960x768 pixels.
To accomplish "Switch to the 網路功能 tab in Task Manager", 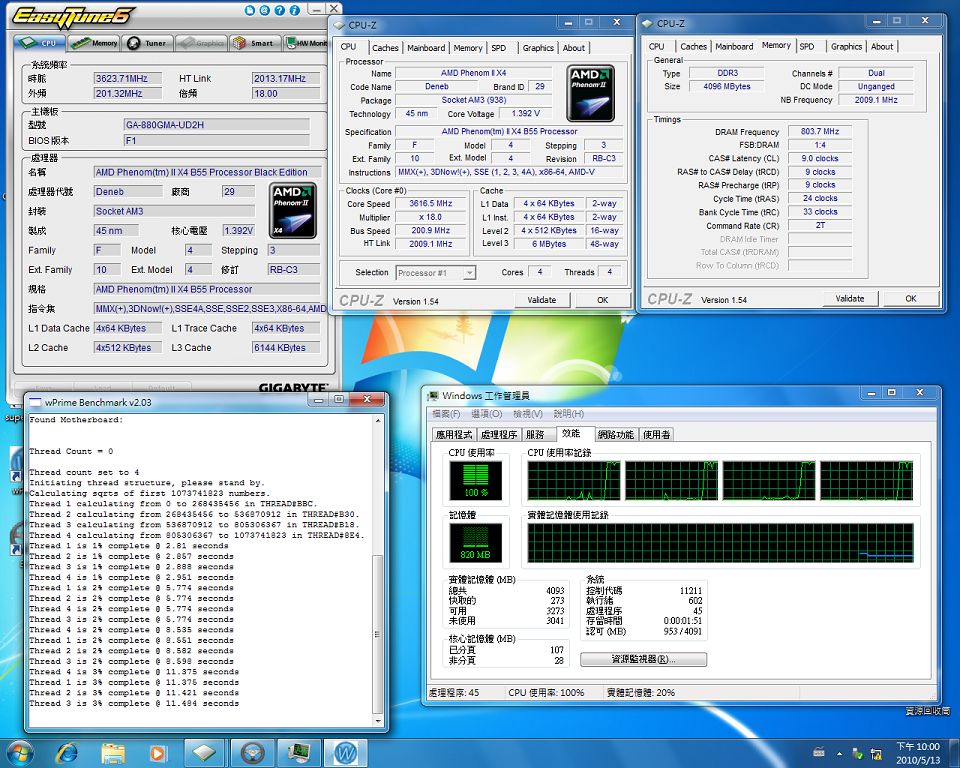I will (615, 435).
